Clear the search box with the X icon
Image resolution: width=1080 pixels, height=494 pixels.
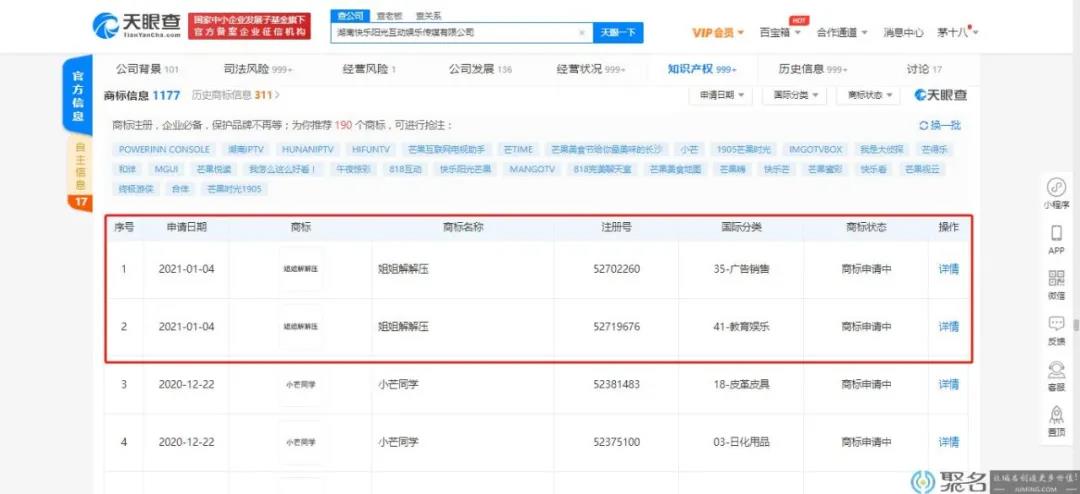(582, 33)
